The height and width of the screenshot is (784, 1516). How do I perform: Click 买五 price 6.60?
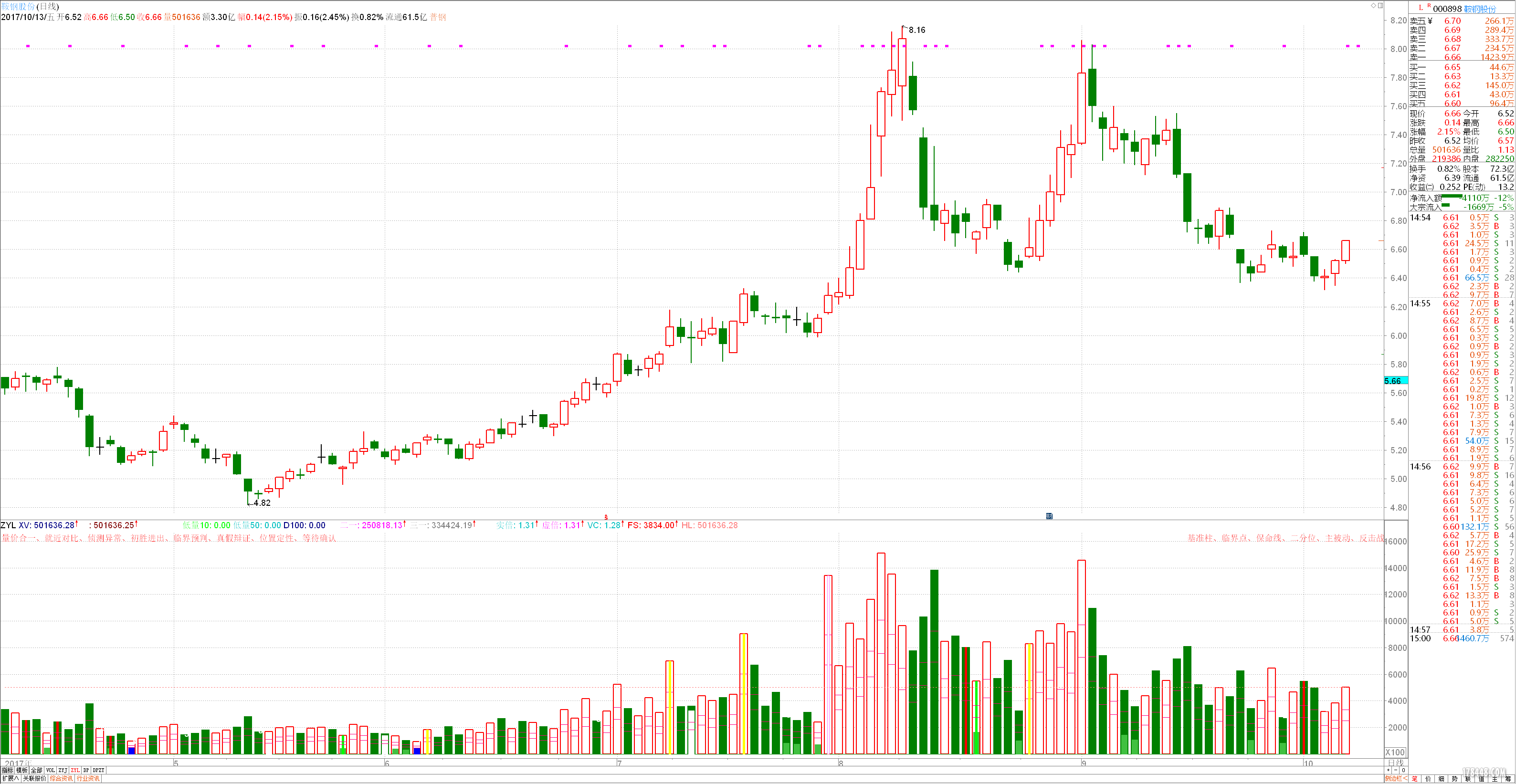pyautogui.click(x=1453, y=104)
